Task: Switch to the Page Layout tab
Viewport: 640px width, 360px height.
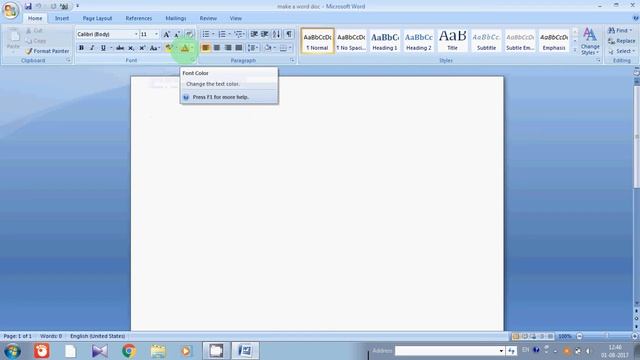Action: tap(97, 18)
